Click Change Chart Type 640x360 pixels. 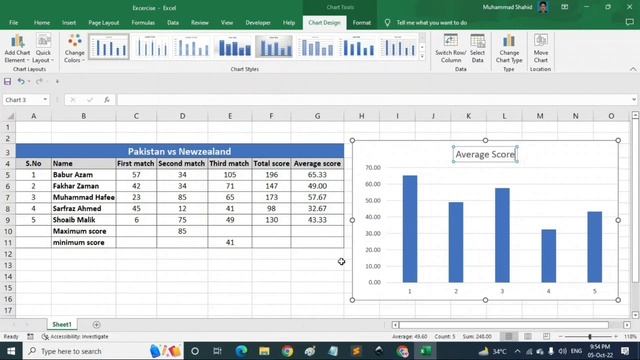pos(509,49)
